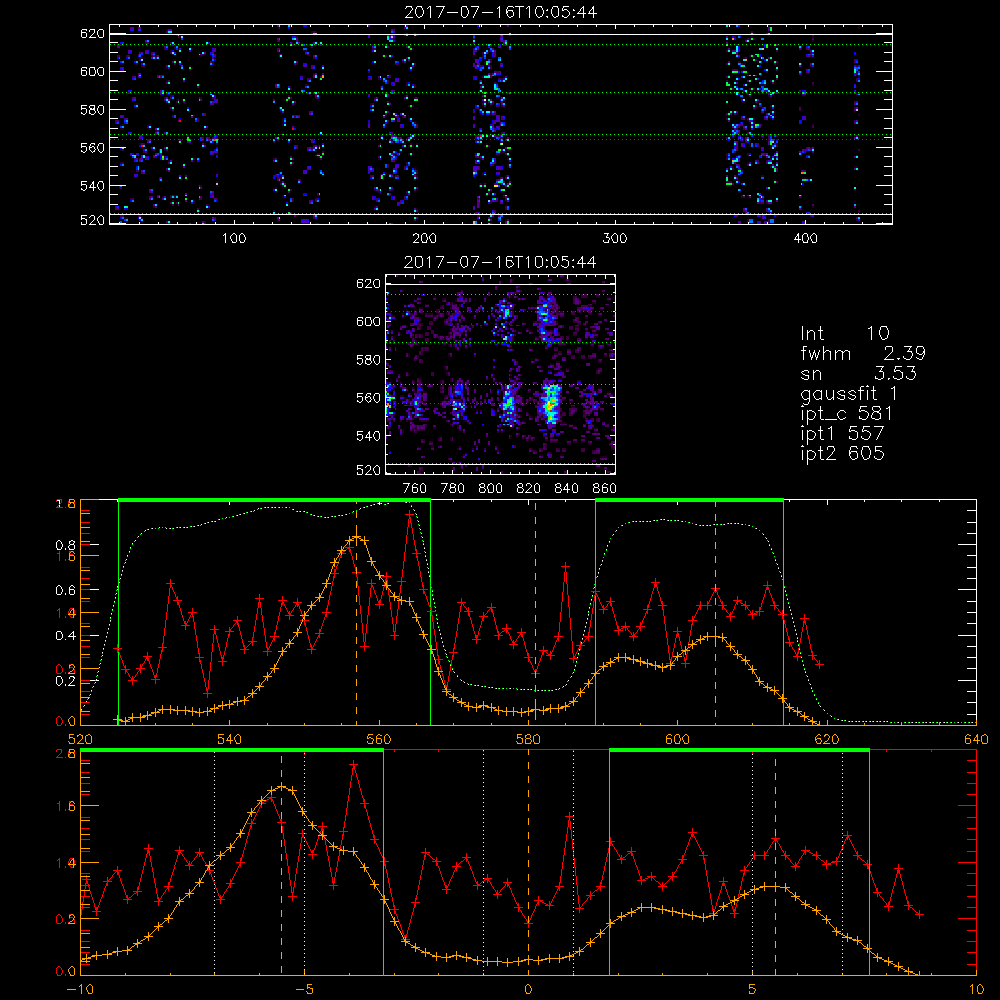Click the 'gaussfit 1' parameter line
This screenshot has width=1000, height=1000.
click(x=849, y=393)
